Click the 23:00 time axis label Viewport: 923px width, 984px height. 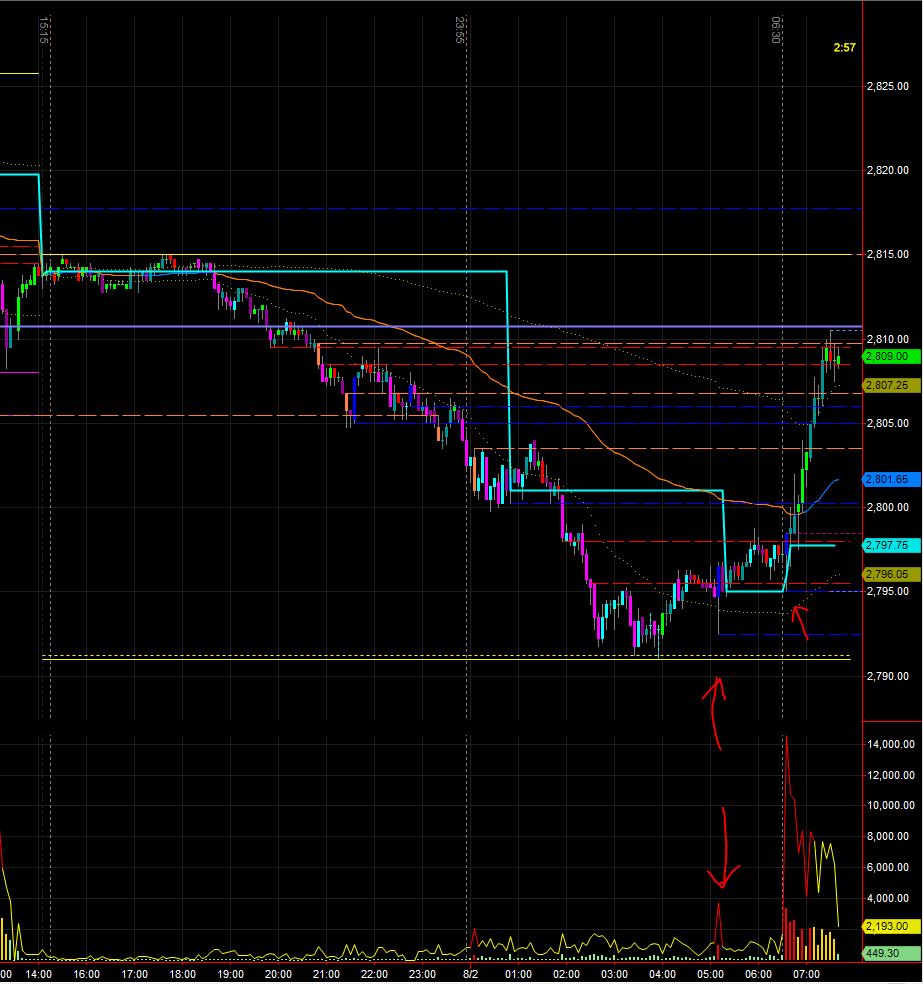tap(422, 975)
